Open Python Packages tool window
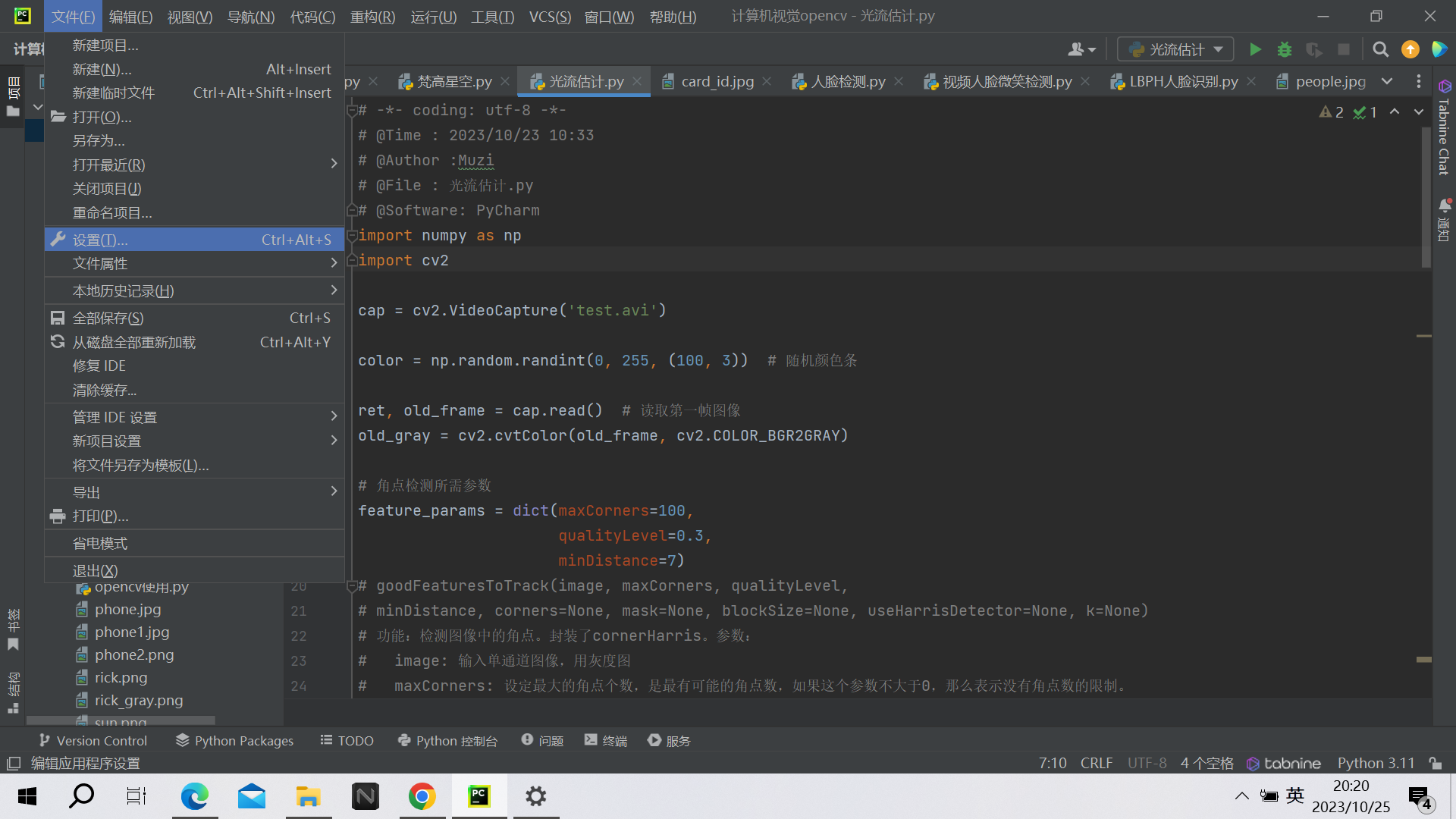This screenshot has height=819, width=1456. click(234, 740)
